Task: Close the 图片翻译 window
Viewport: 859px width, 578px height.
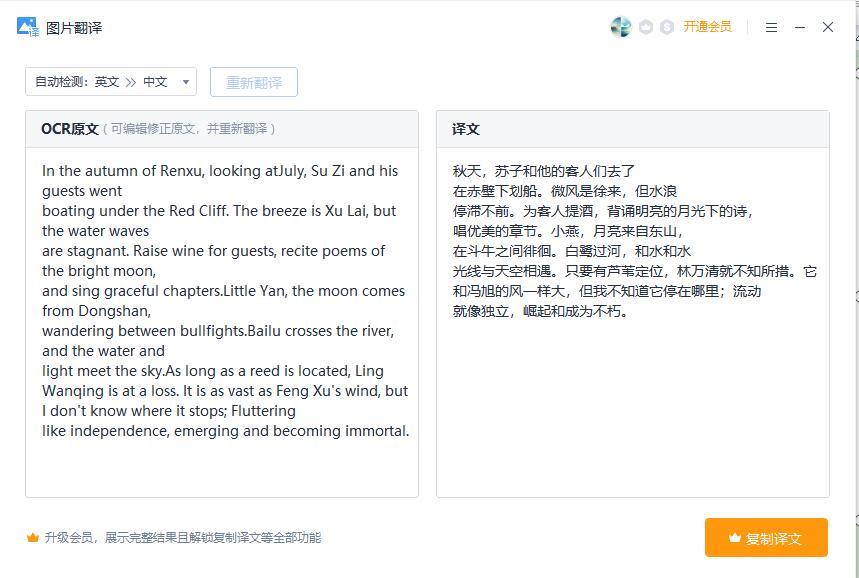Action: (x=828, y=27)
